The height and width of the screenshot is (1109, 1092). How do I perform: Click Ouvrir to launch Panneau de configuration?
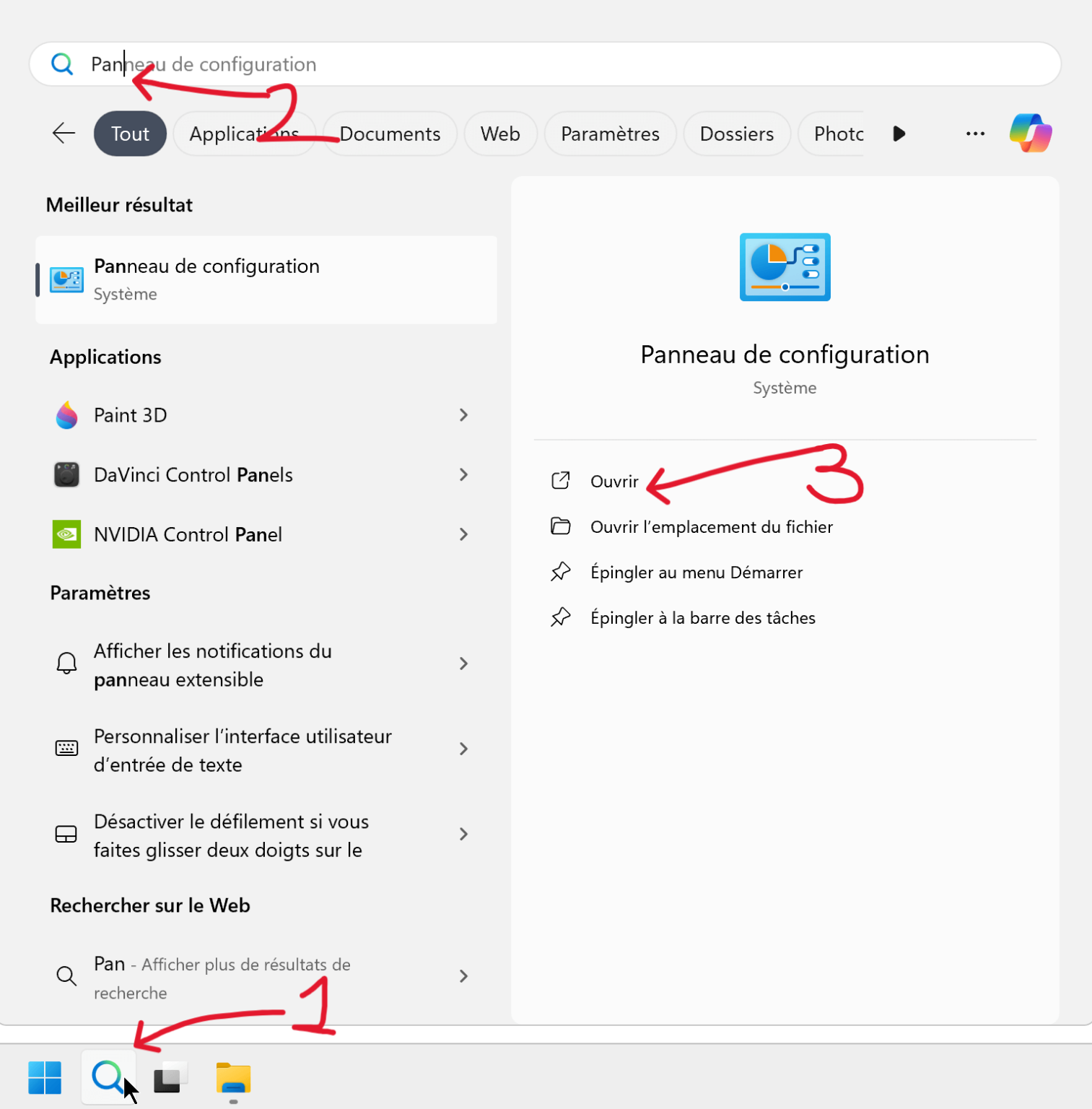pyautogui.click(x=614, y=481)
